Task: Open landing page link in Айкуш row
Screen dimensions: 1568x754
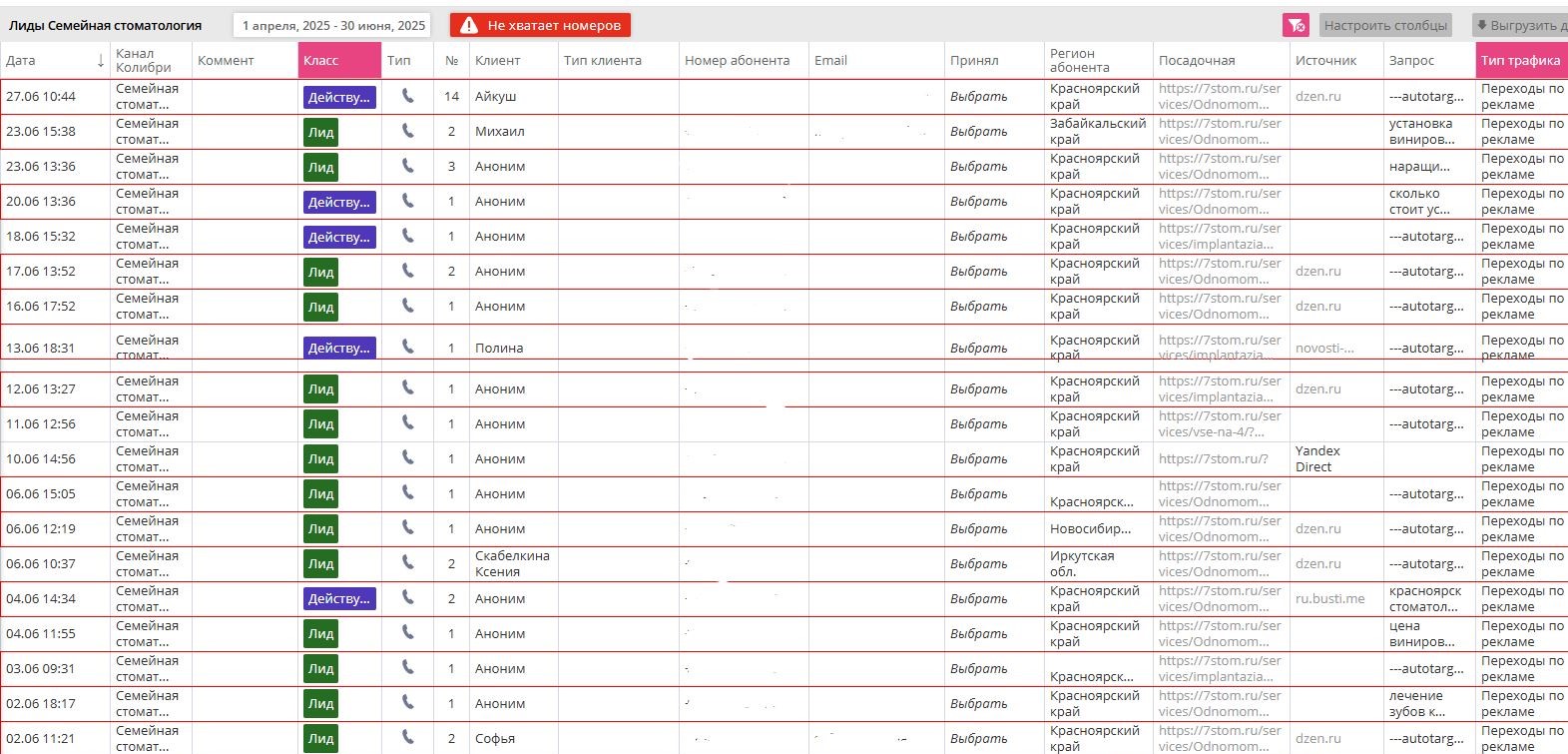Action: [x=1220, y=96]
